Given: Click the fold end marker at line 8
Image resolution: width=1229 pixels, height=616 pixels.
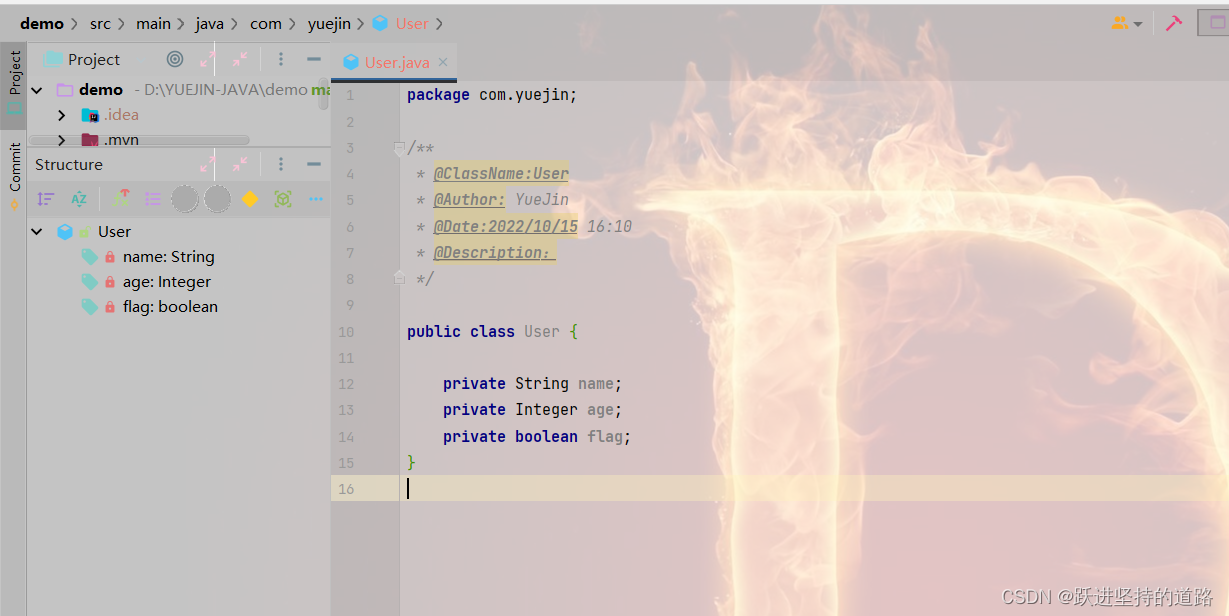Looking at the screenshot, I should coord(399,278).
